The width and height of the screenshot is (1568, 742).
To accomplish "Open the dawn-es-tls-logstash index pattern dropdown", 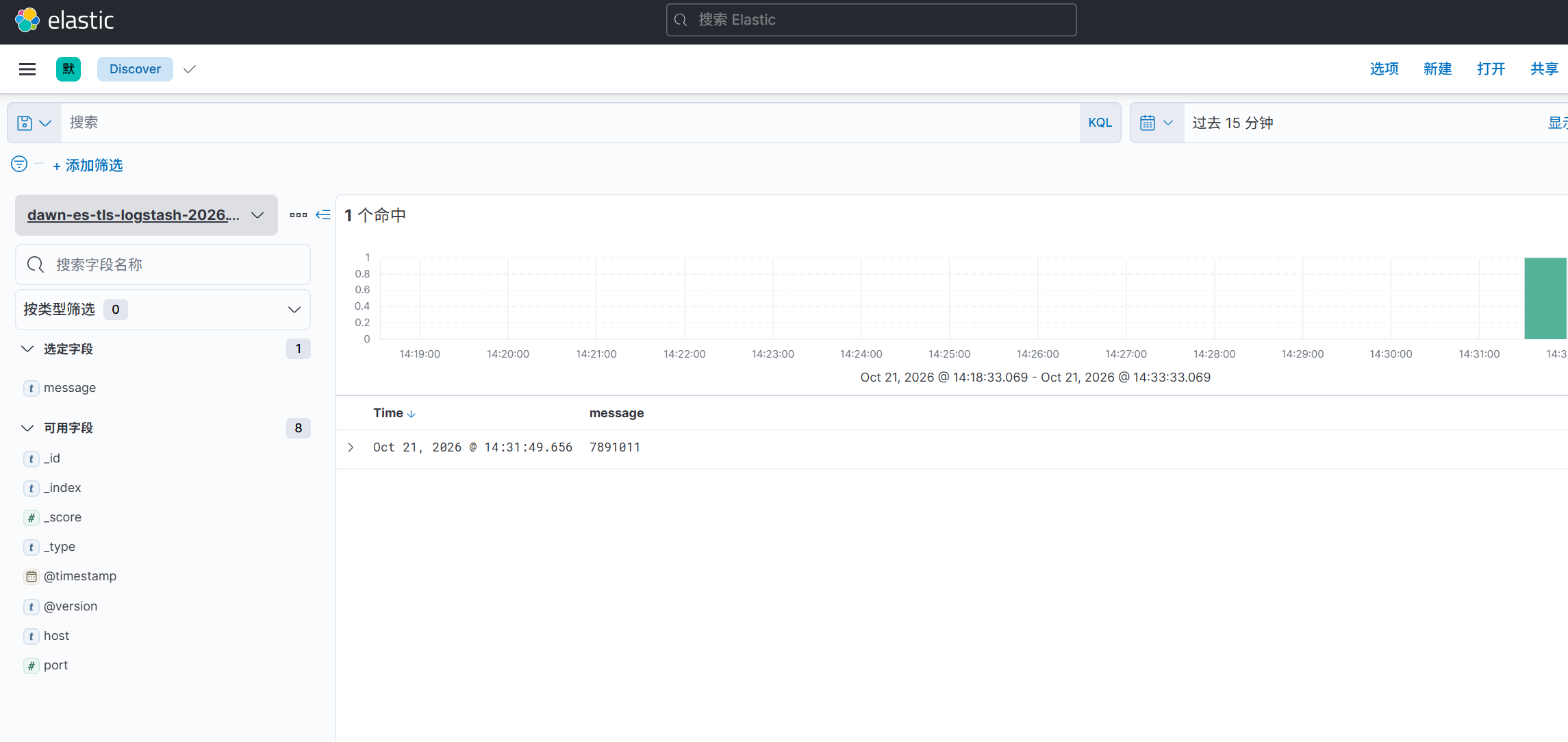I will point(147,215).
